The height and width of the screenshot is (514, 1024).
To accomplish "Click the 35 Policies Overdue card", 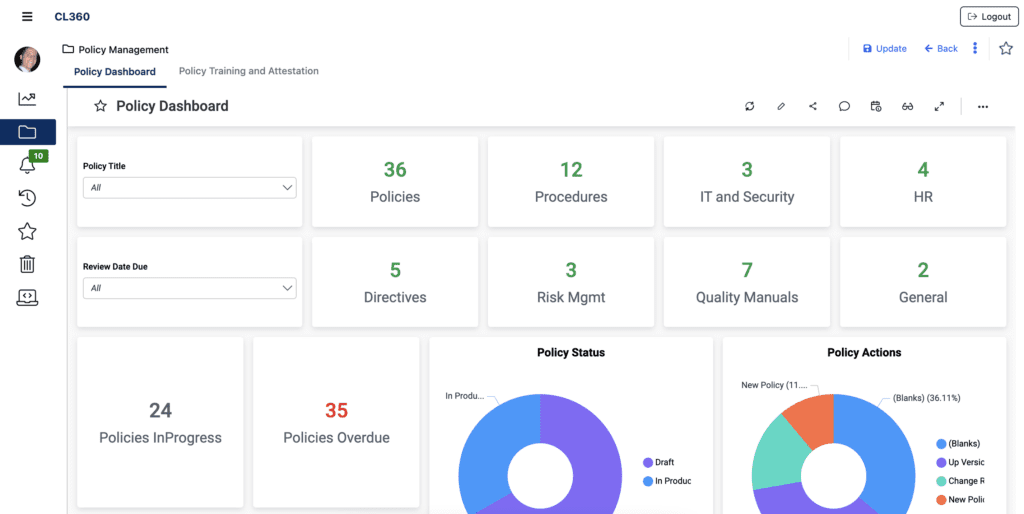I will pos(336,423).
